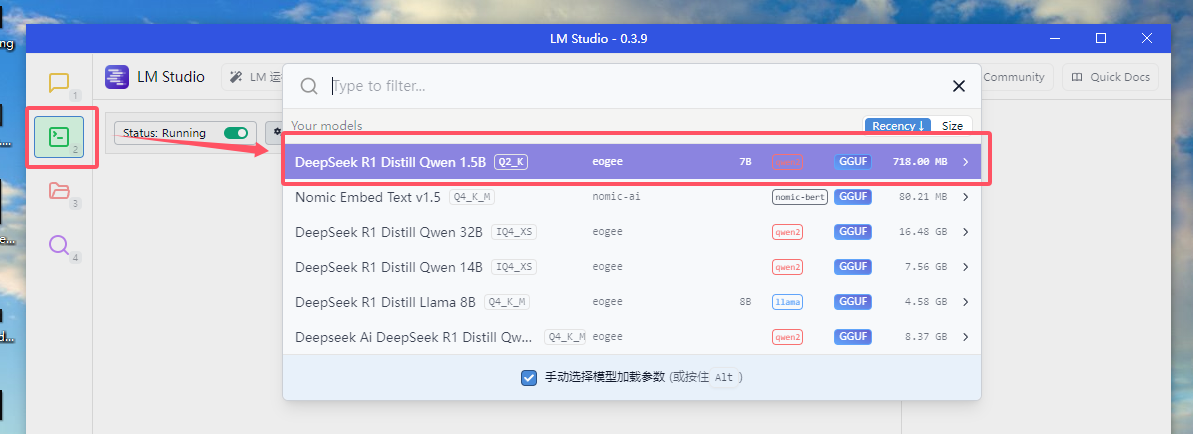Open the Quick Docs button
The image size is (1193, 434).
coord(1110,77)
